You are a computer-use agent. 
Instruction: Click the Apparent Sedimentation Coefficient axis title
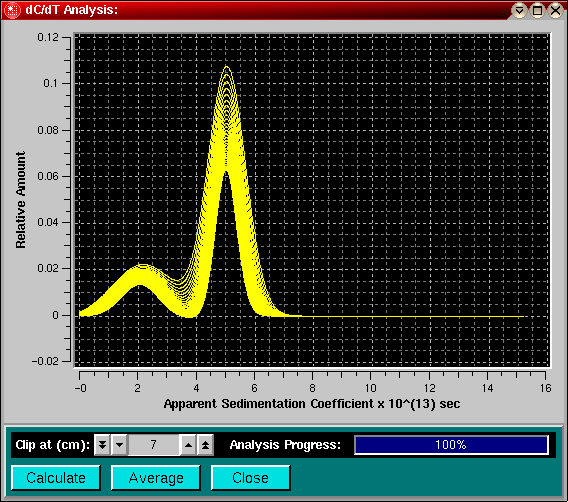coord(312,403)
